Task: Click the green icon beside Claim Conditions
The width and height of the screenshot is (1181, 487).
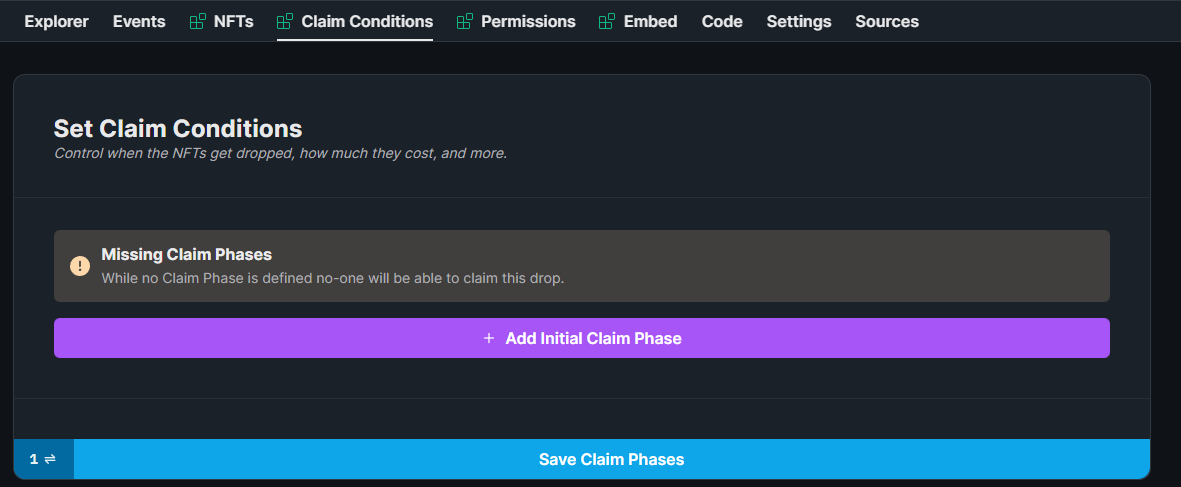Action: (285, 22)
